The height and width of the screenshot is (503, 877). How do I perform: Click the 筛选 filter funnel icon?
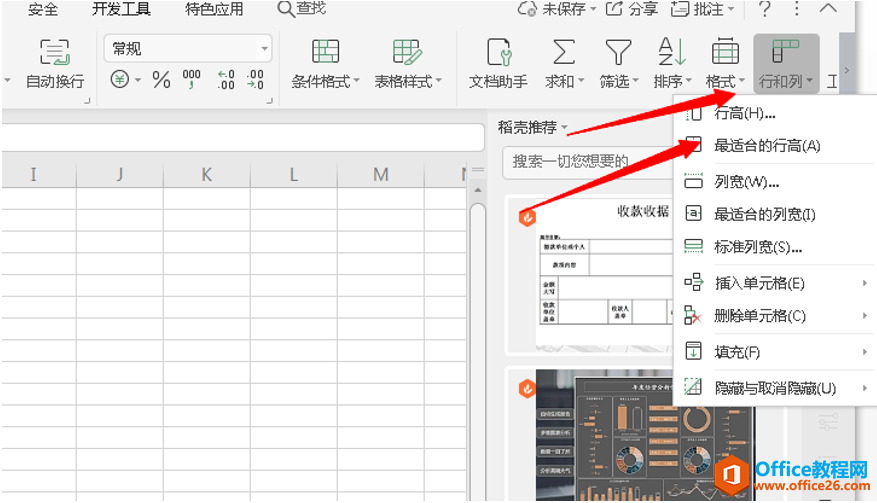point(618,52)
